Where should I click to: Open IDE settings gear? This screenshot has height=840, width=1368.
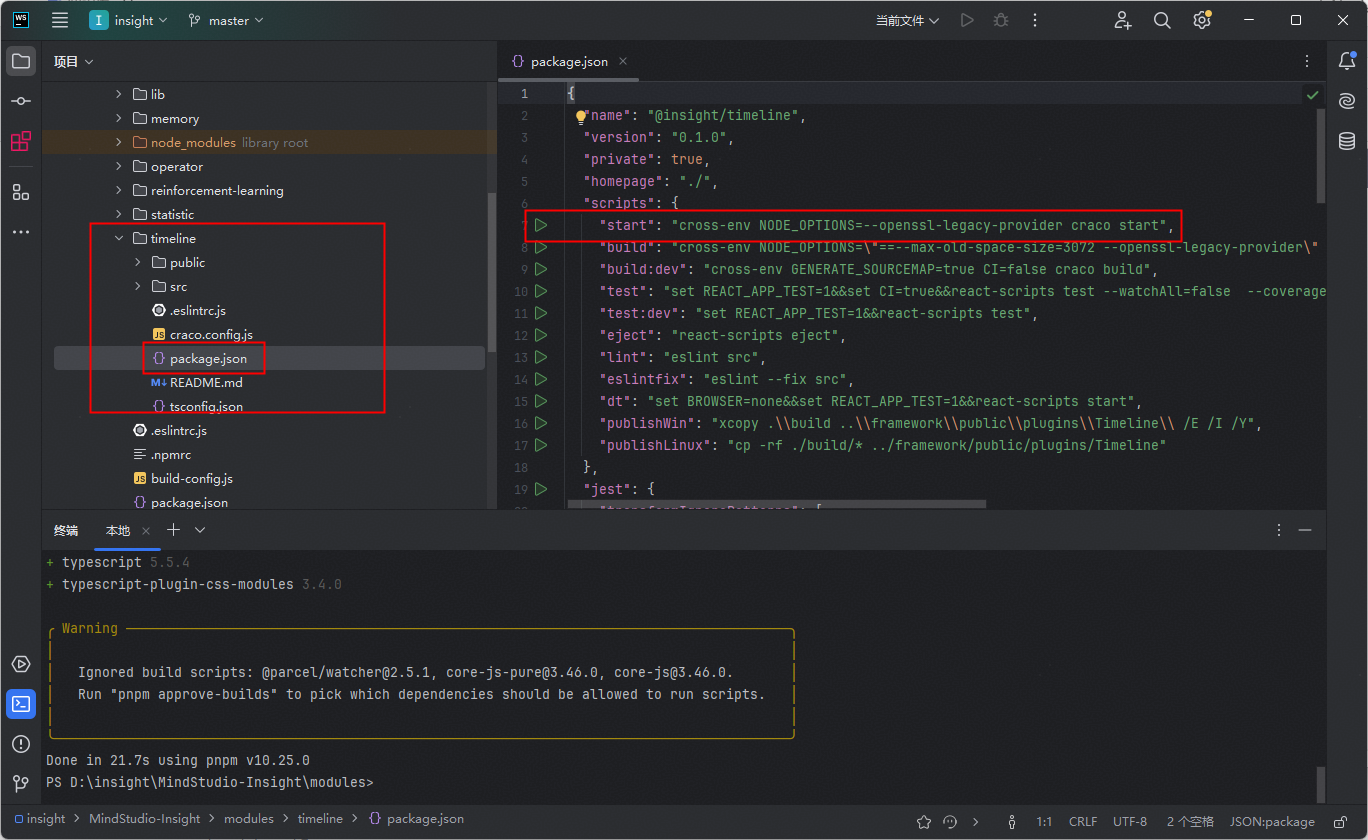[x=1202, y=20]
